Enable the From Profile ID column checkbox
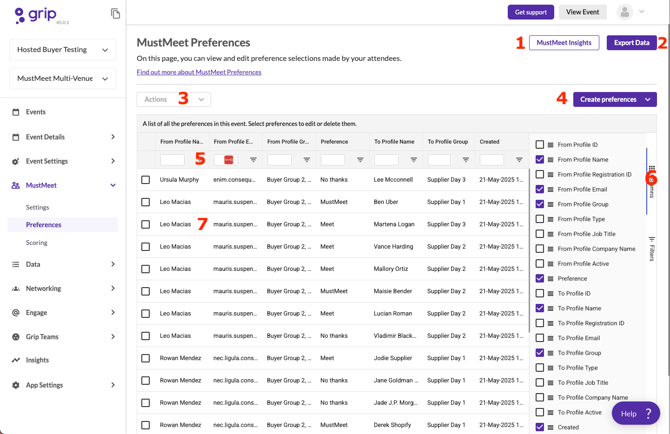This screenshot has width=670, height=434. coord(540,145)
